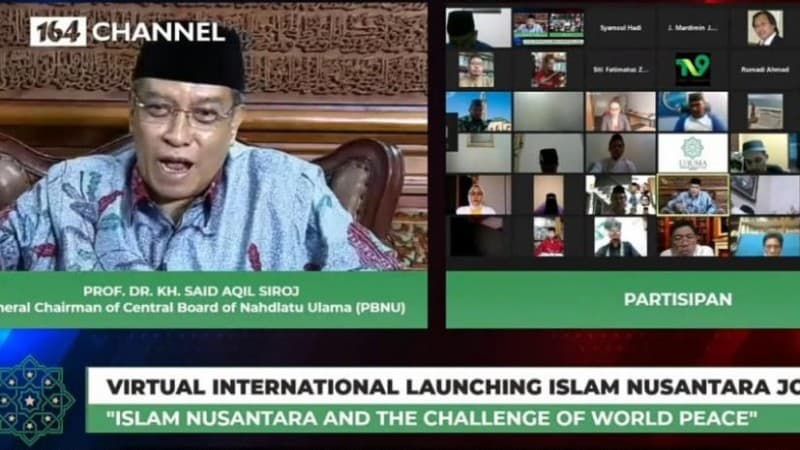Select the bottom-row man in white with glasses
Image resolution: width=800 pixels, height=450 pixels.
692,237
